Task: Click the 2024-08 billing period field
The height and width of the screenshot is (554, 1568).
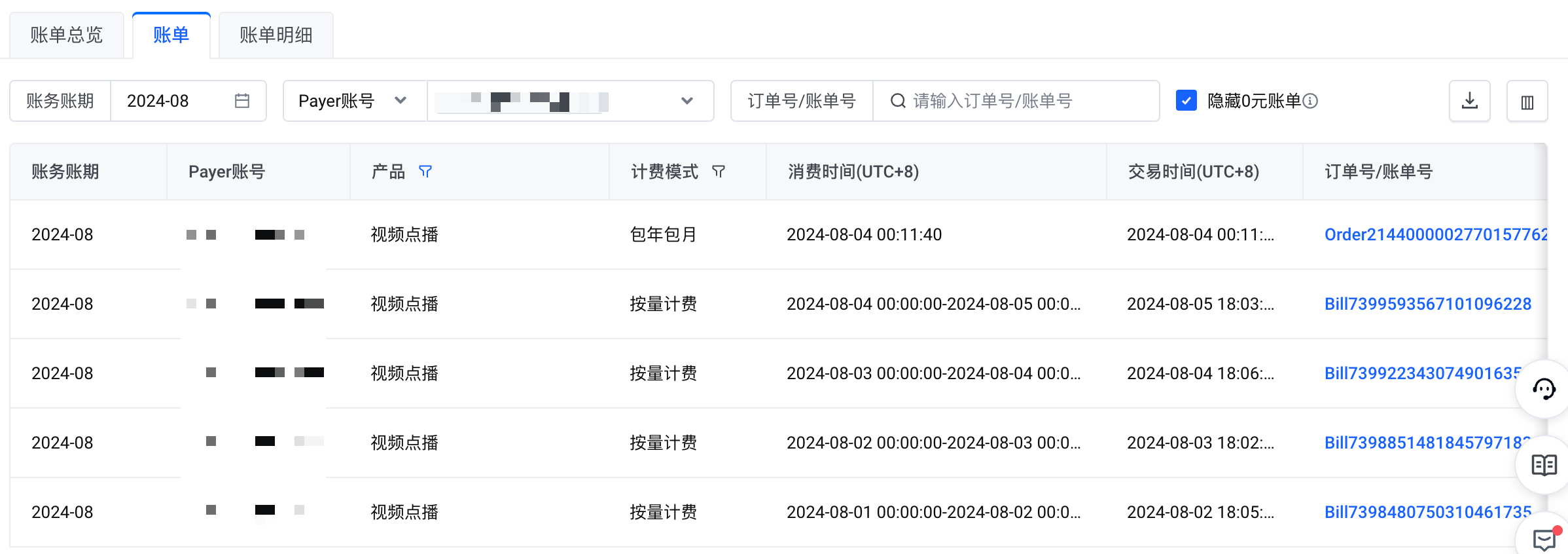Action: click(x=188, y=101)
